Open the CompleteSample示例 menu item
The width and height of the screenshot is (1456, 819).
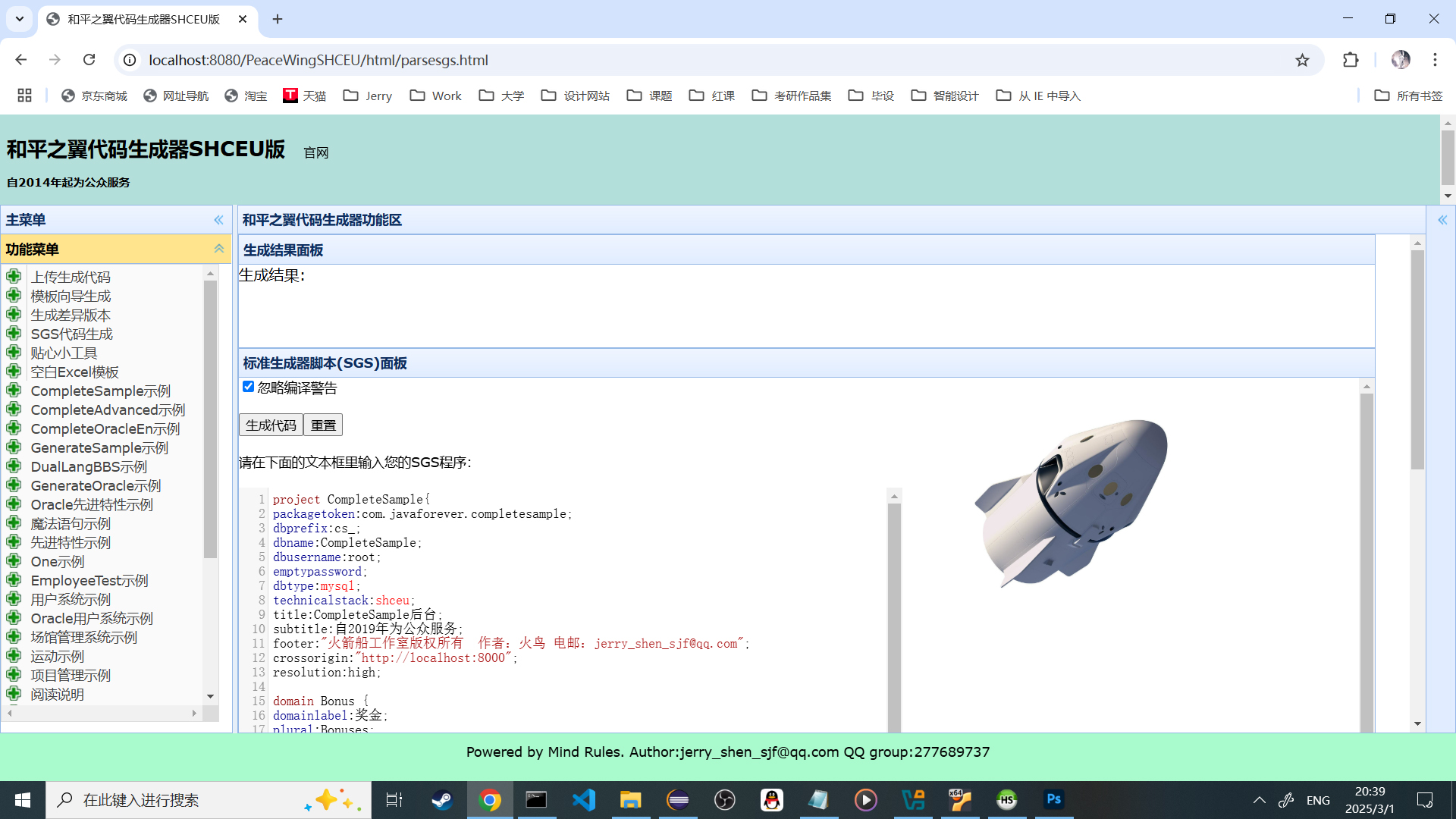(100, 391)
